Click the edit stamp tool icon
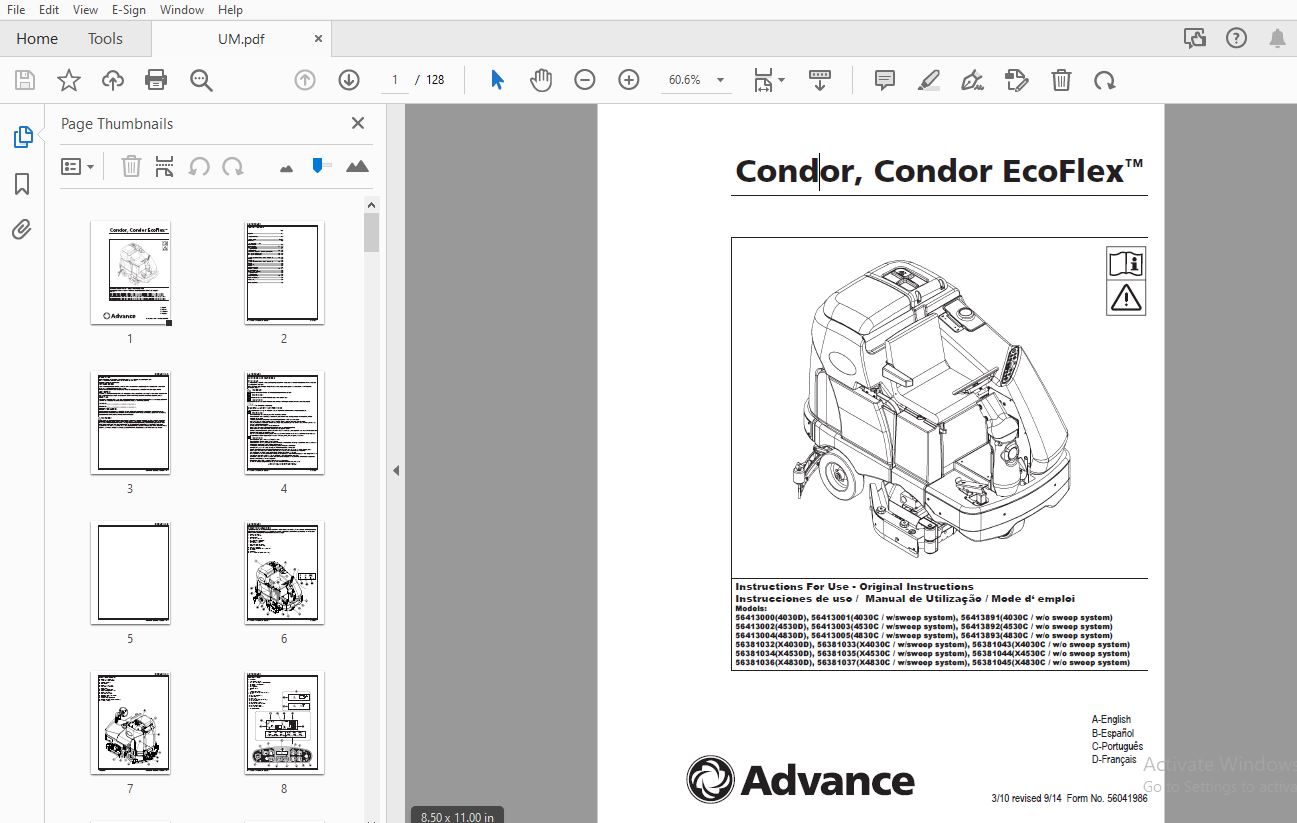 [x=1017, y=80]
